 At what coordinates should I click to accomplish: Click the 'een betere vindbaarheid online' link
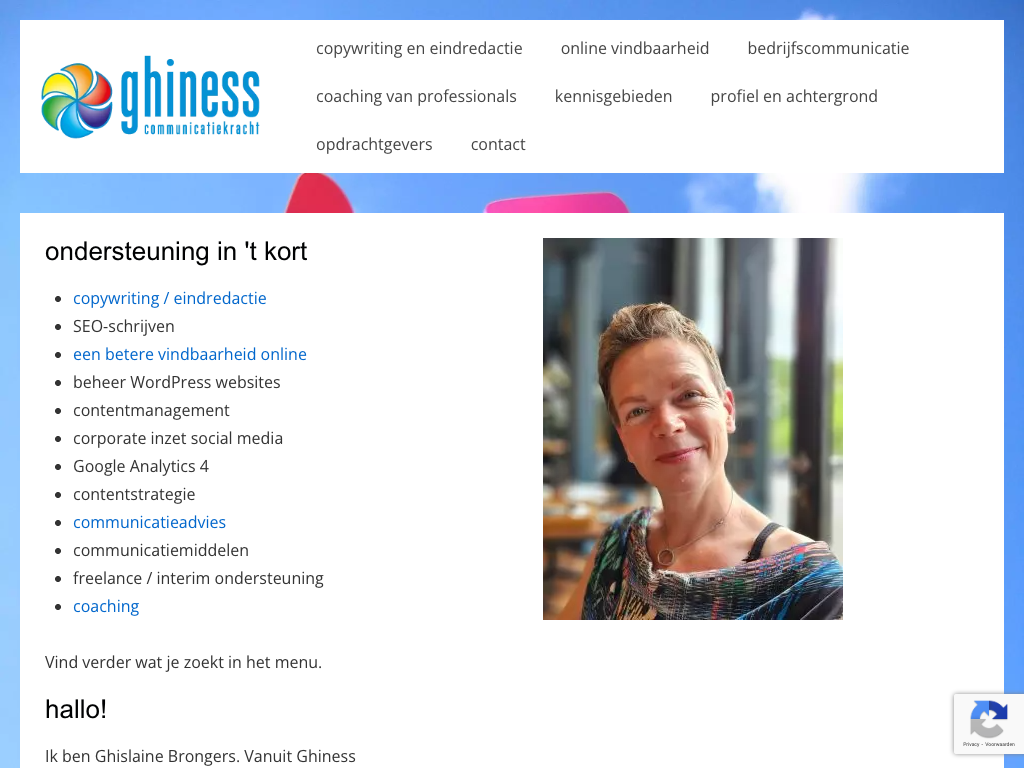click(x=190, y=355)
